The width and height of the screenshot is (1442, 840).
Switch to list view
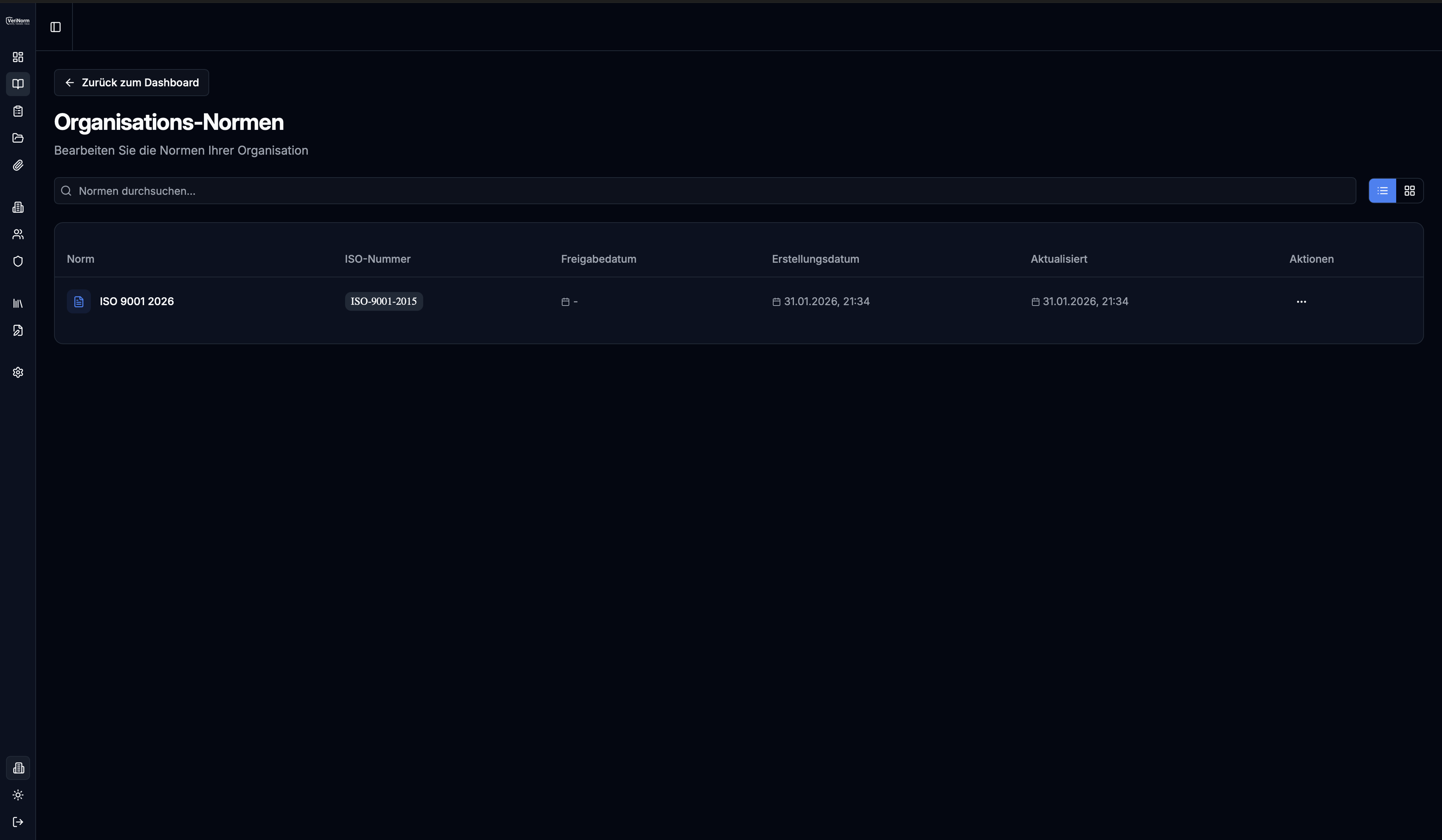tap(1382, 191)
